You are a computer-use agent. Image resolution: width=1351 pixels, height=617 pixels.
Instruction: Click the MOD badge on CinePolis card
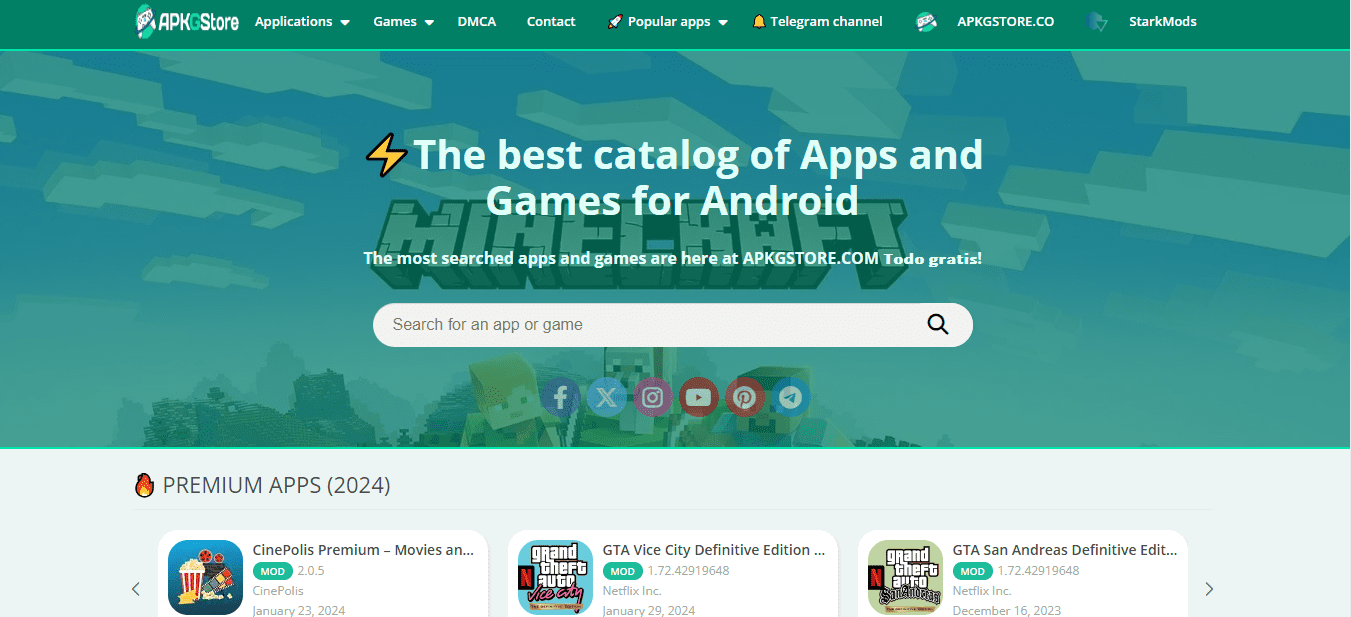273,571
